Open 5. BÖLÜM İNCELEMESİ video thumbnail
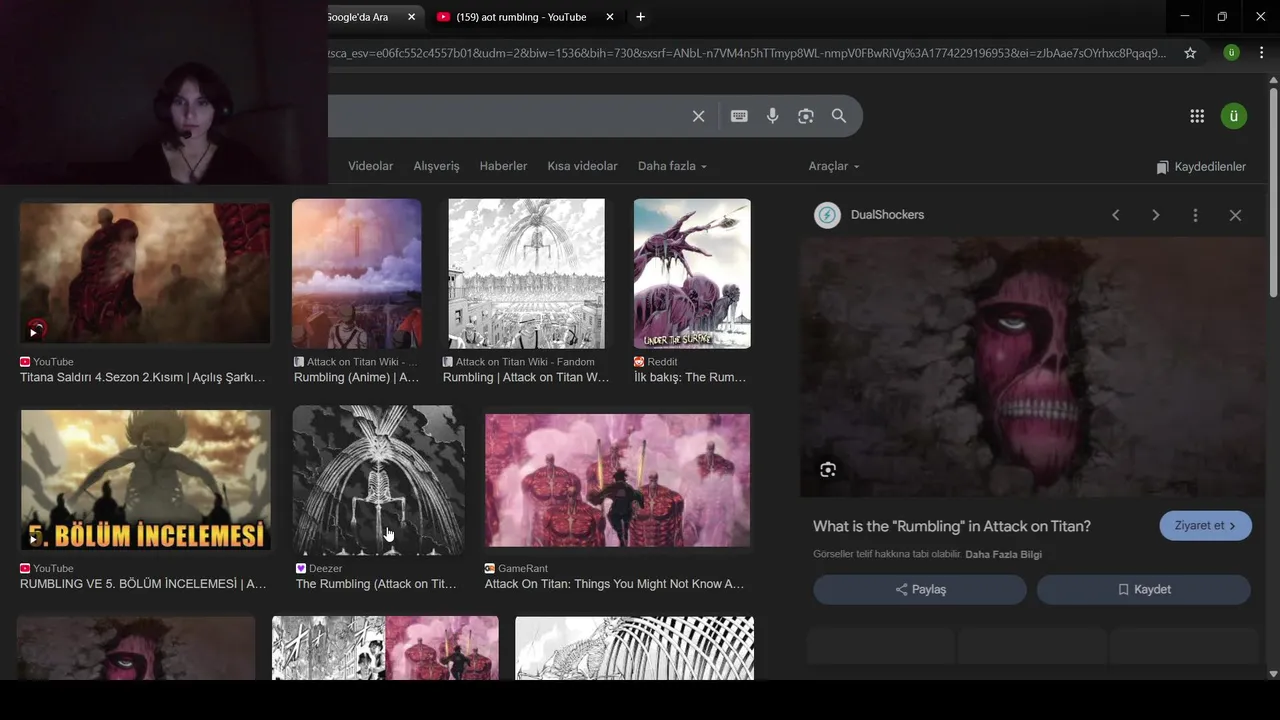Viewport: 1280px width, 720px height. (145, 480)
